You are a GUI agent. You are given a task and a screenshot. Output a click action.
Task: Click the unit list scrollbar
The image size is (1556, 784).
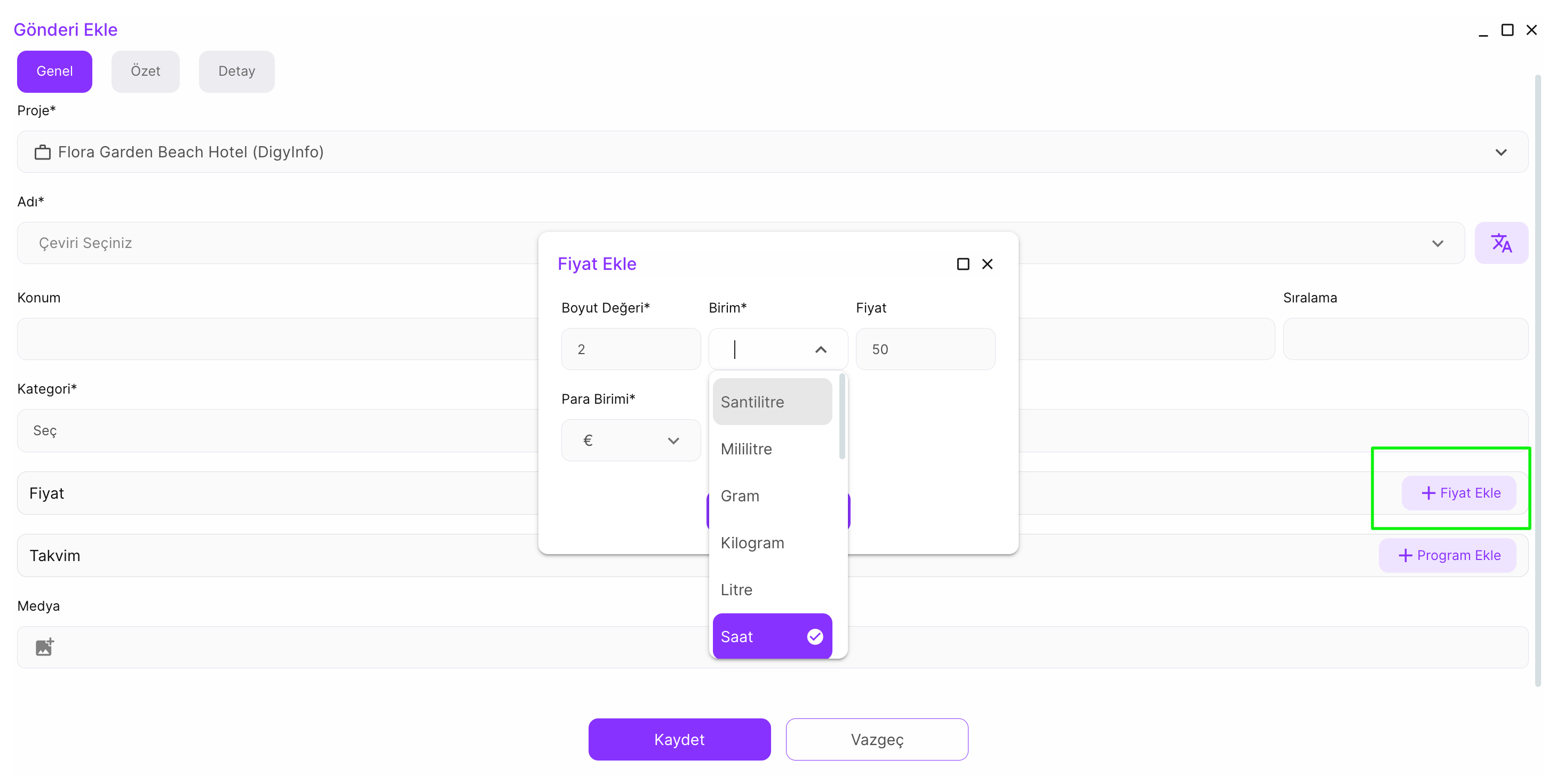click(841, 417)
